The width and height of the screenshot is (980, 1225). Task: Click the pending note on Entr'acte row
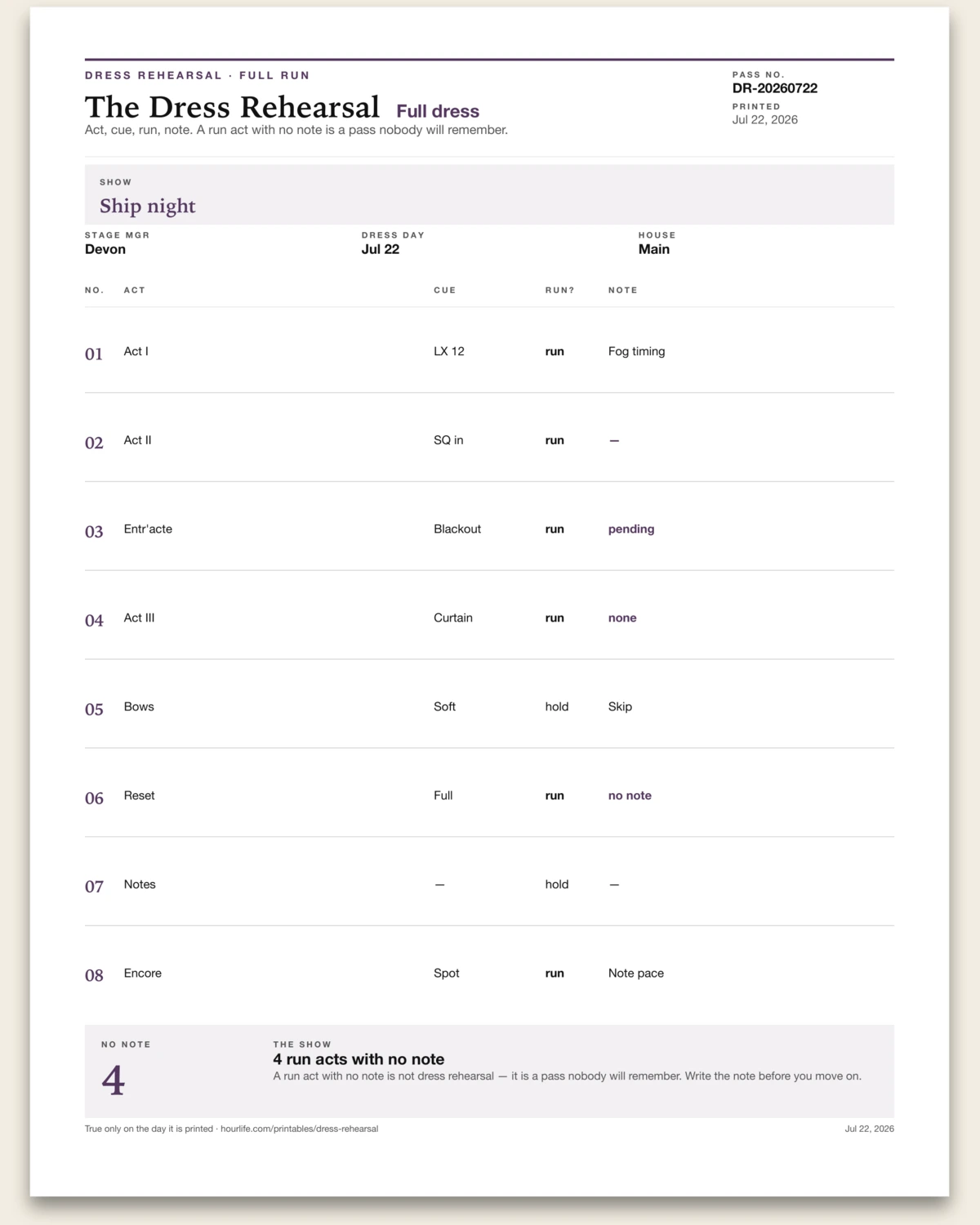[631, 529]
